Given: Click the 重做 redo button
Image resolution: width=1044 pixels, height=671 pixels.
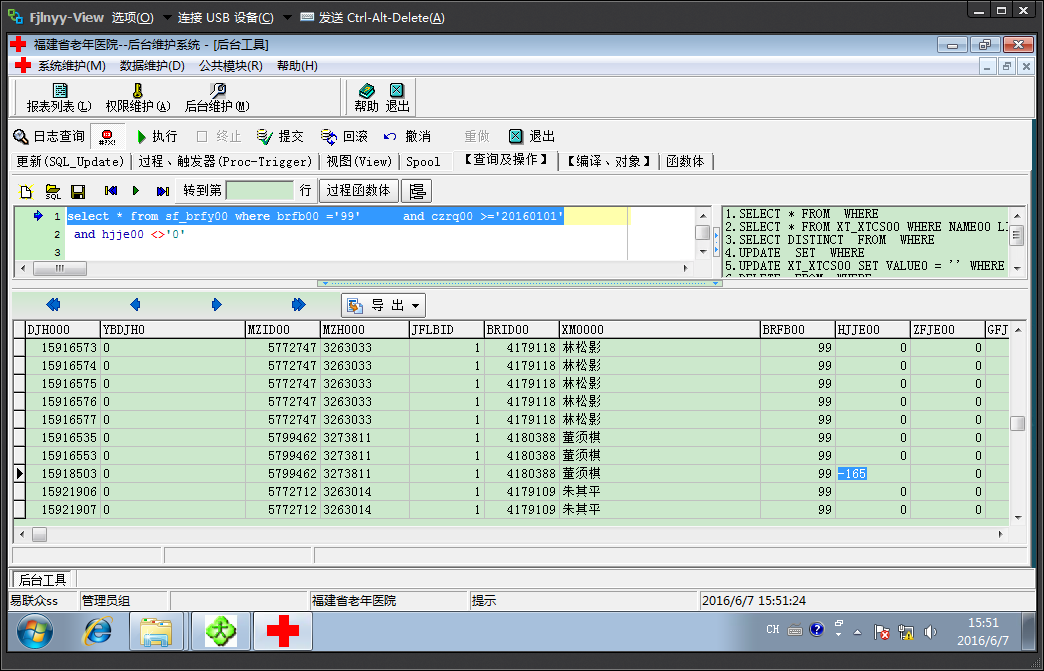Looking at the screenshot, I should (x=476, y=136).
